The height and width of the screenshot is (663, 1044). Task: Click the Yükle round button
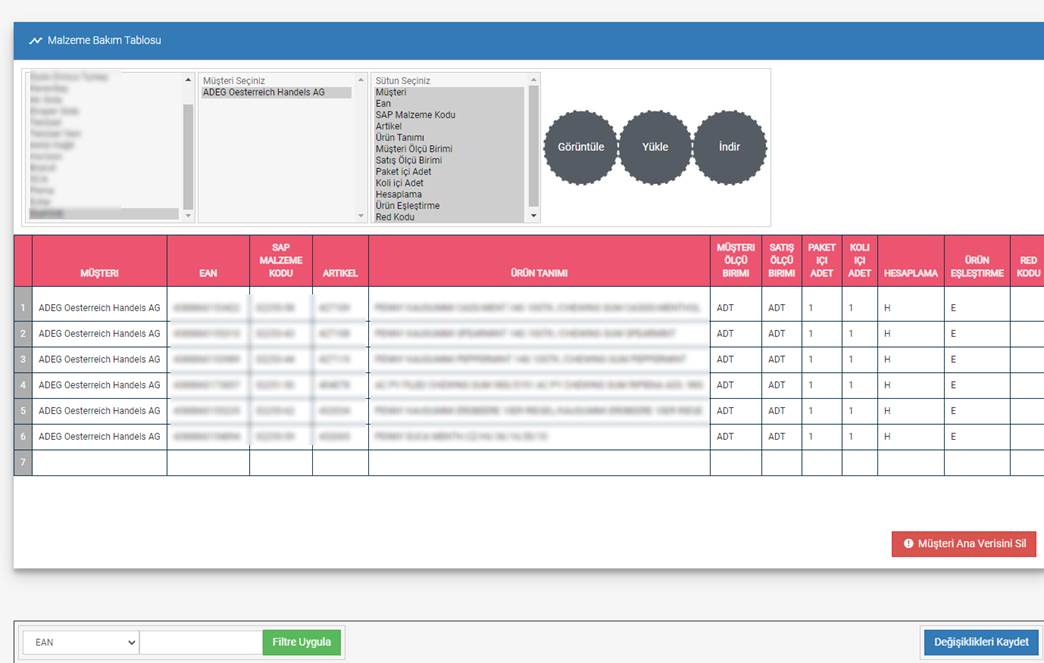pos(655,147)
